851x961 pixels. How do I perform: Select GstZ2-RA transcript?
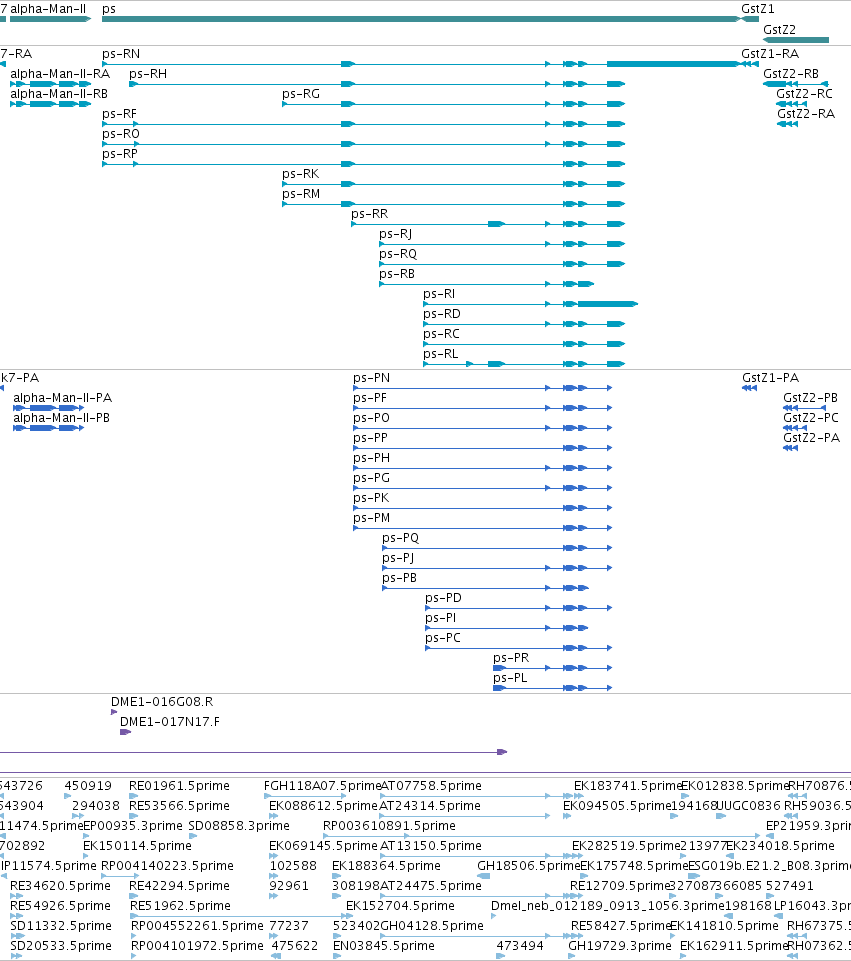pyautogui.click(x=787, y=124)
